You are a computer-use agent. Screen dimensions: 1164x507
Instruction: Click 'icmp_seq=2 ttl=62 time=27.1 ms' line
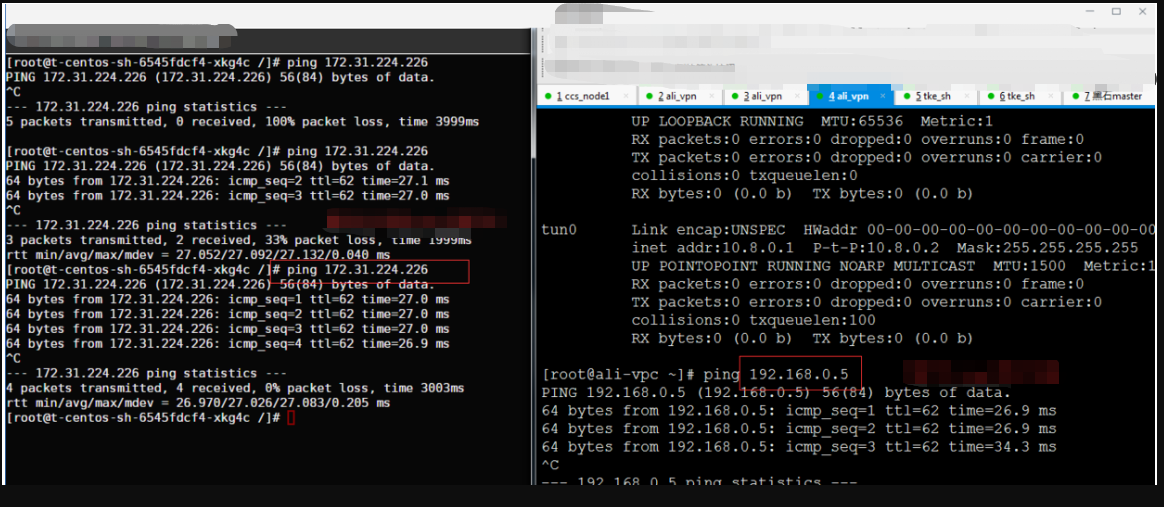tap(227, 180)
